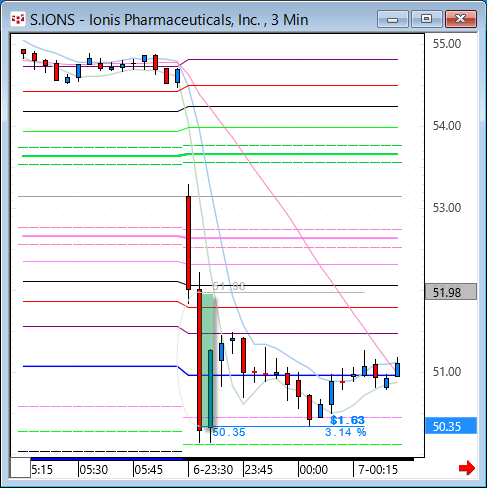Viewport: 487px width, 488px height.
Task: Click the green shaded measurement rectangle
Action: point(208,360)
